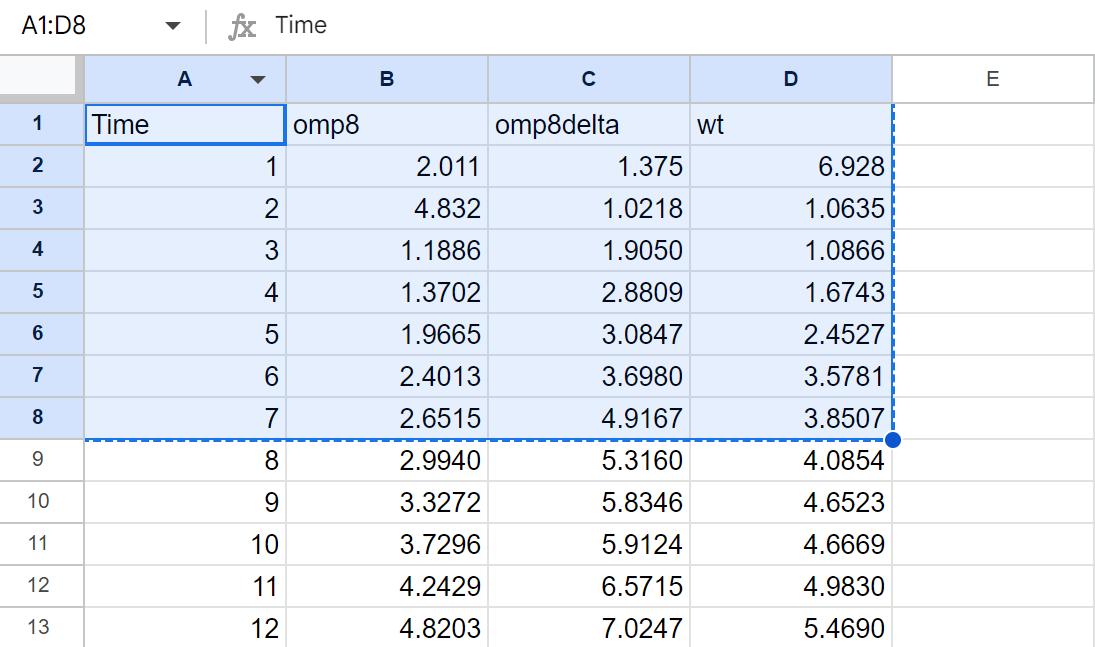The width and height of the screenshot is (1095, 647).
Task: Click the select-all corner box
Action: (40, 78)
